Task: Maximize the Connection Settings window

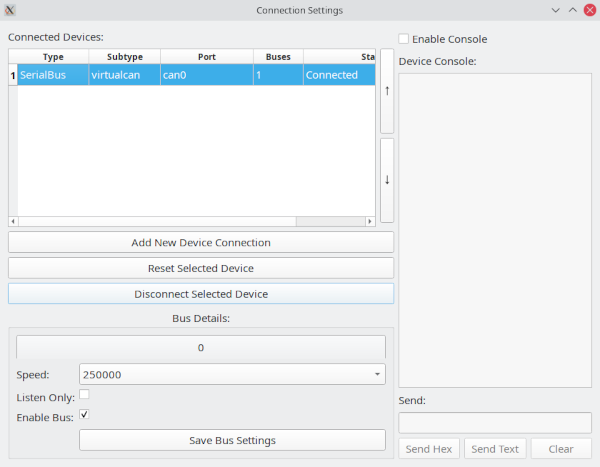Action: [x=572, y=10]
